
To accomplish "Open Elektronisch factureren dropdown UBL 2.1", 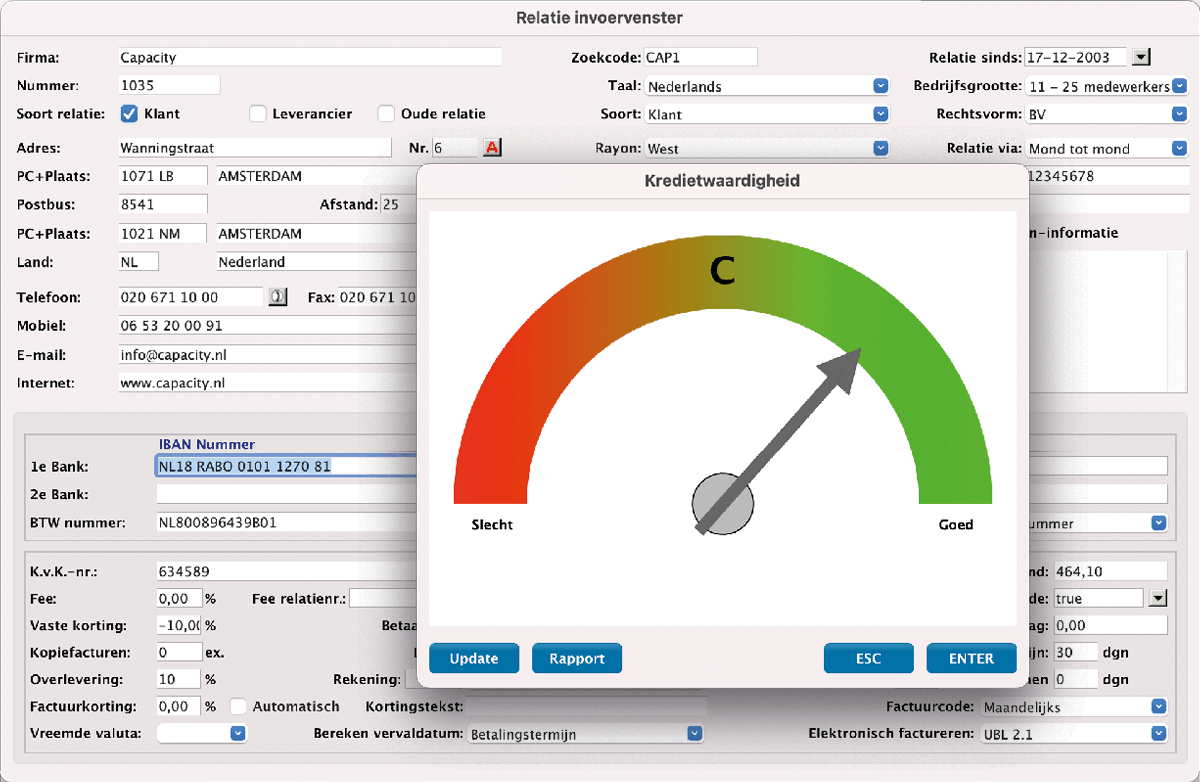I will coord(1073,734).
